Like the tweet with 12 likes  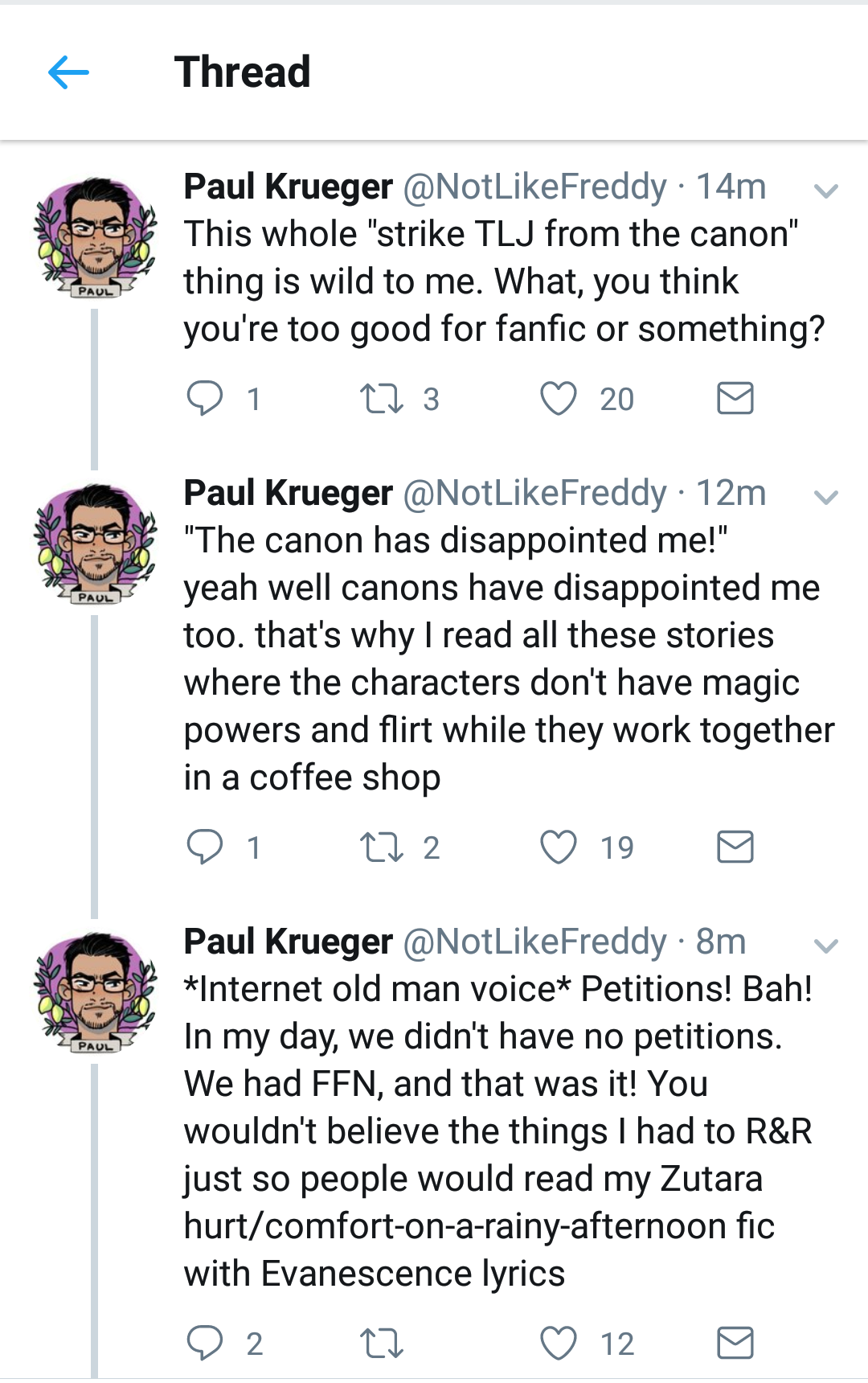[558, 1344]
